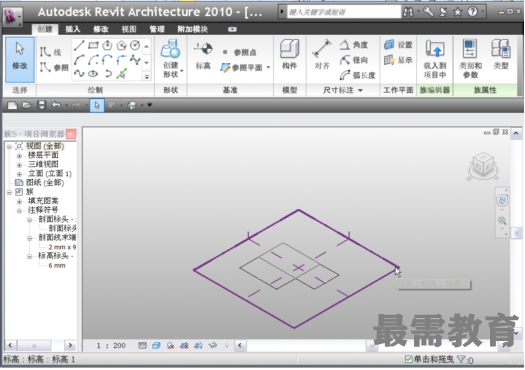
Task: Click Create Form (创建形状) icon
Action: (170, 49)
